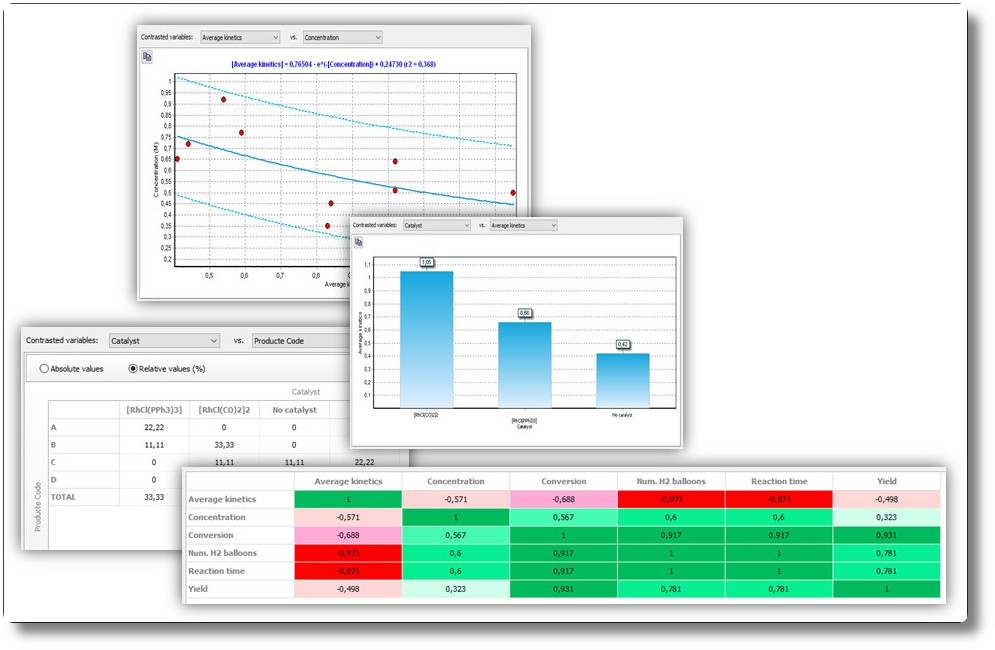Click the Yield column header in correlation matrix
995x650 pixels.
pos(886,481)
